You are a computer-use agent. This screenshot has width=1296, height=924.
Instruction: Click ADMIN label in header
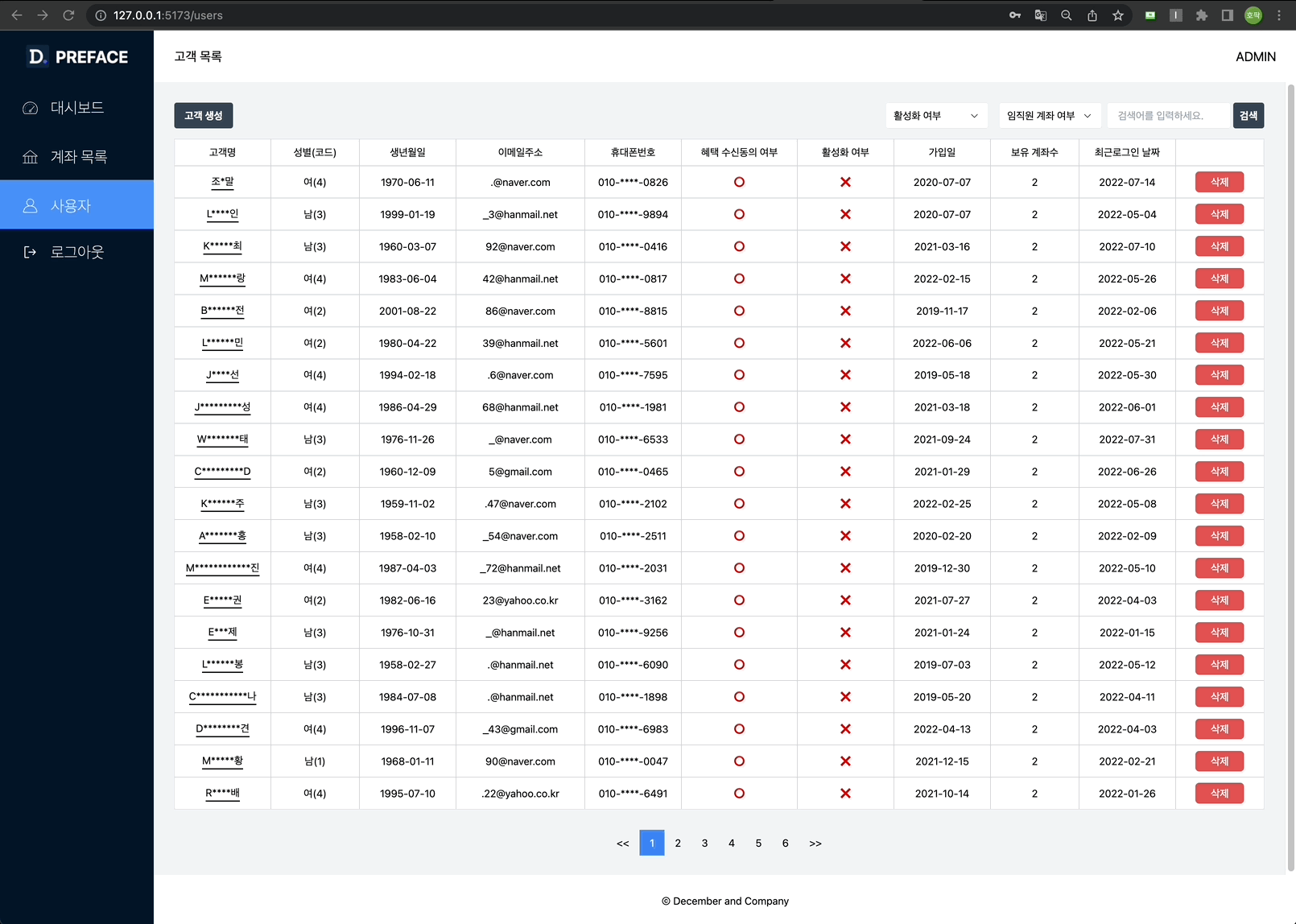(x=1256, y=56)
